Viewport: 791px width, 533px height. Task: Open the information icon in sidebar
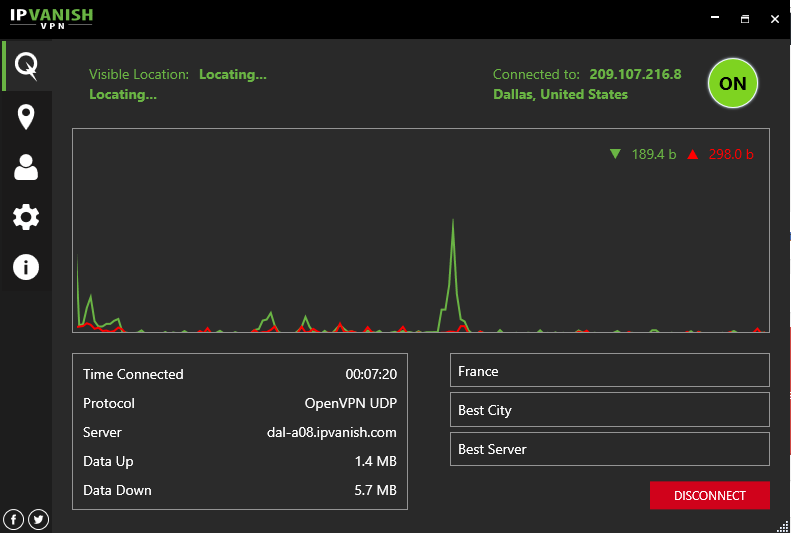pos(26,267)
